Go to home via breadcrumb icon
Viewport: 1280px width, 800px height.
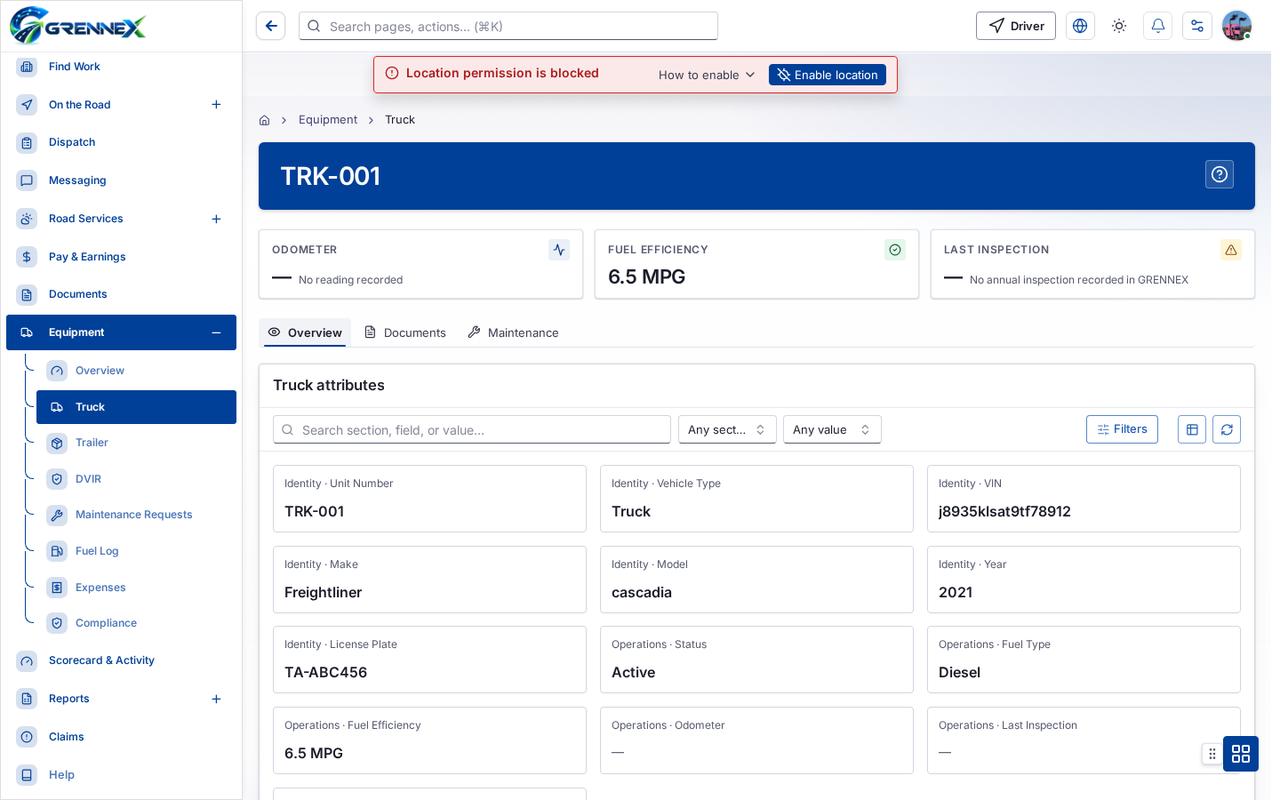[x=264, y=120]
